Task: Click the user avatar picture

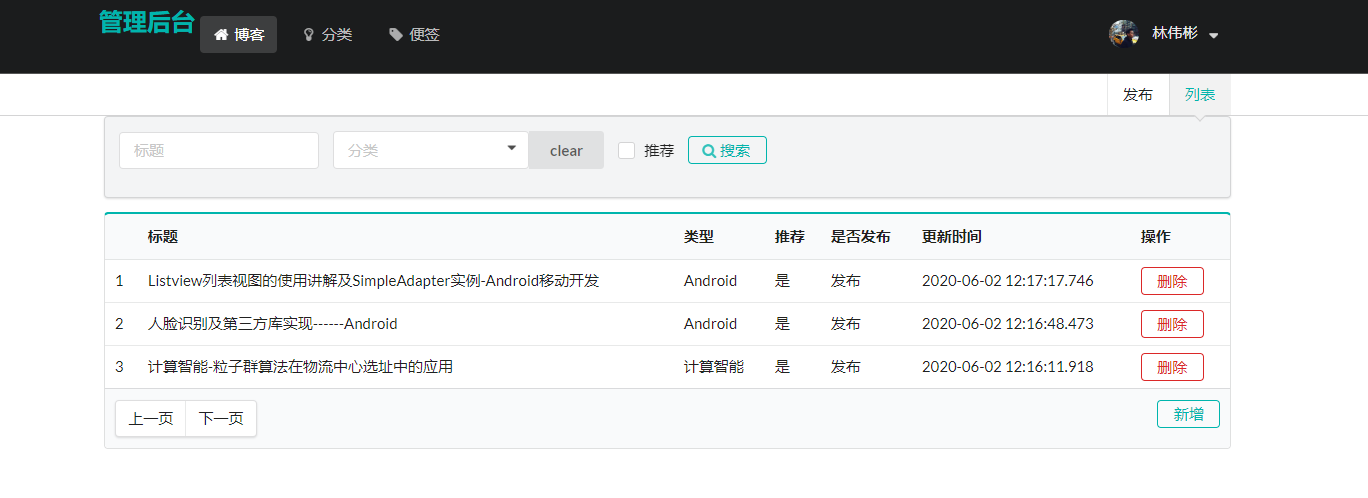Action: coord(1124,33)
